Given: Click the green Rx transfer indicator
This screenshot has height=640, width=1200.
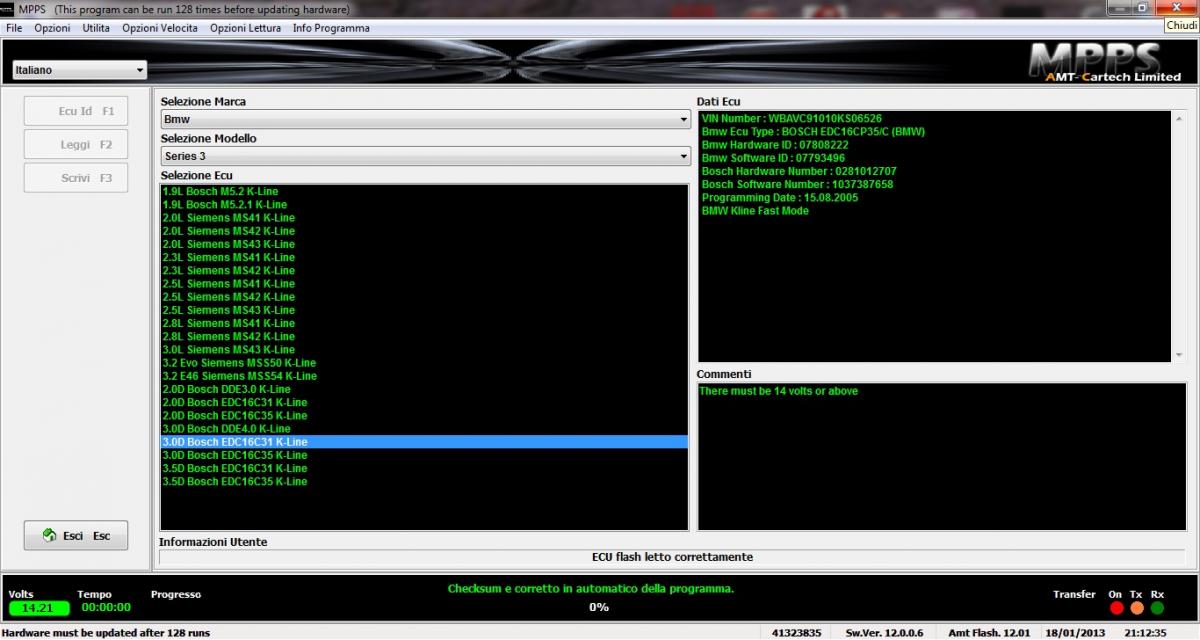Looking at the screenshot, I should pos(1157,607).
